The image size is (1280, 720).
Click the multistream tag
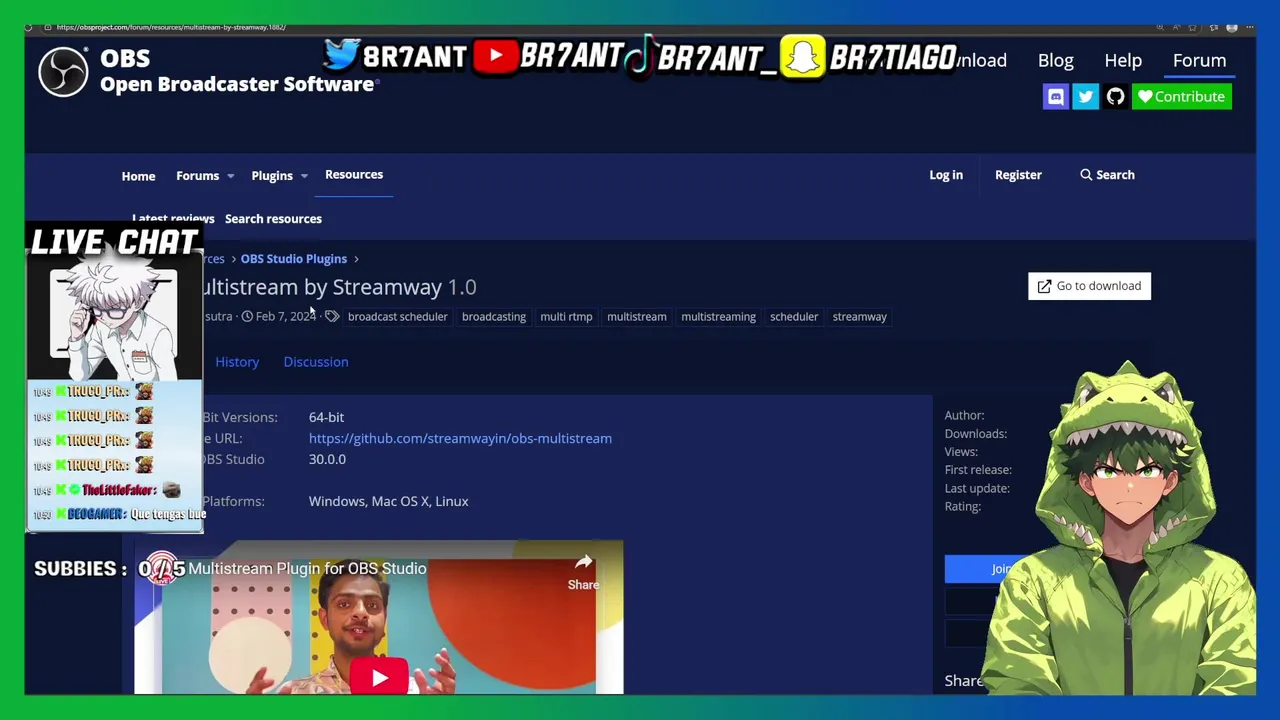pos(637,317)
